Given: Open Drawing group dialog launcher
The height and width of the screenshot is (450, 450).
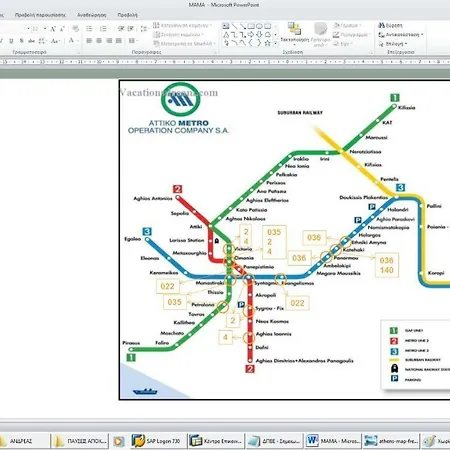Looking at the screenshot, I should (371, 53).
